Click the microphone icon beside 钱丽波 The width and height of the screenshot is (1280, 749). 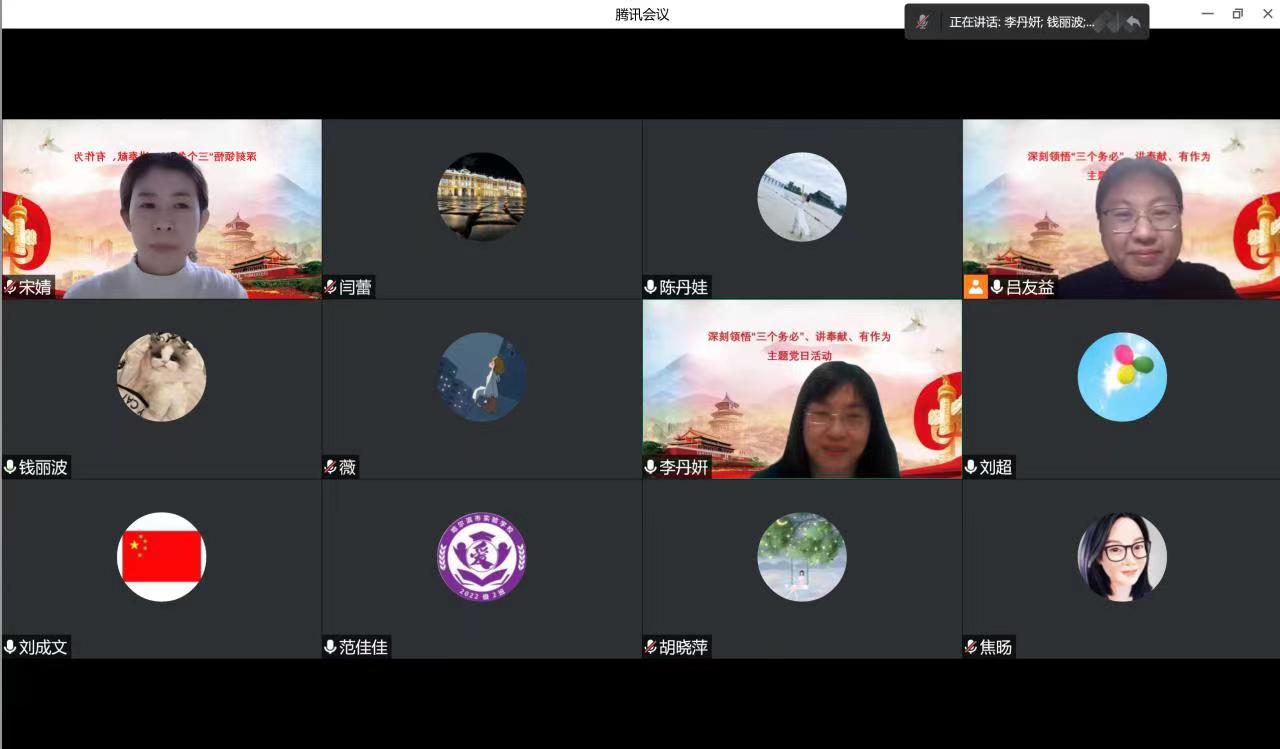(11, 467)
